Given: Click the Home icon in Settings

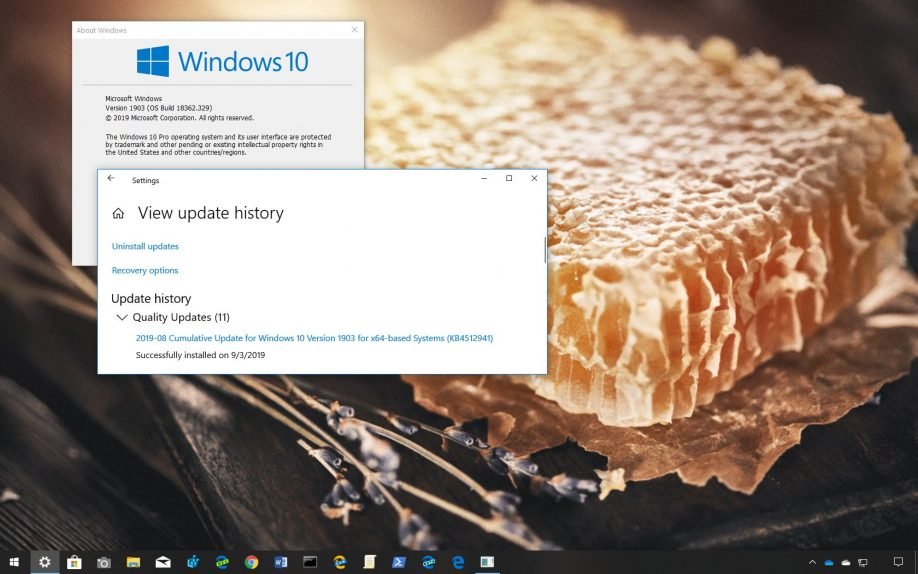Looking at the screenshot, I should (118, 213).
